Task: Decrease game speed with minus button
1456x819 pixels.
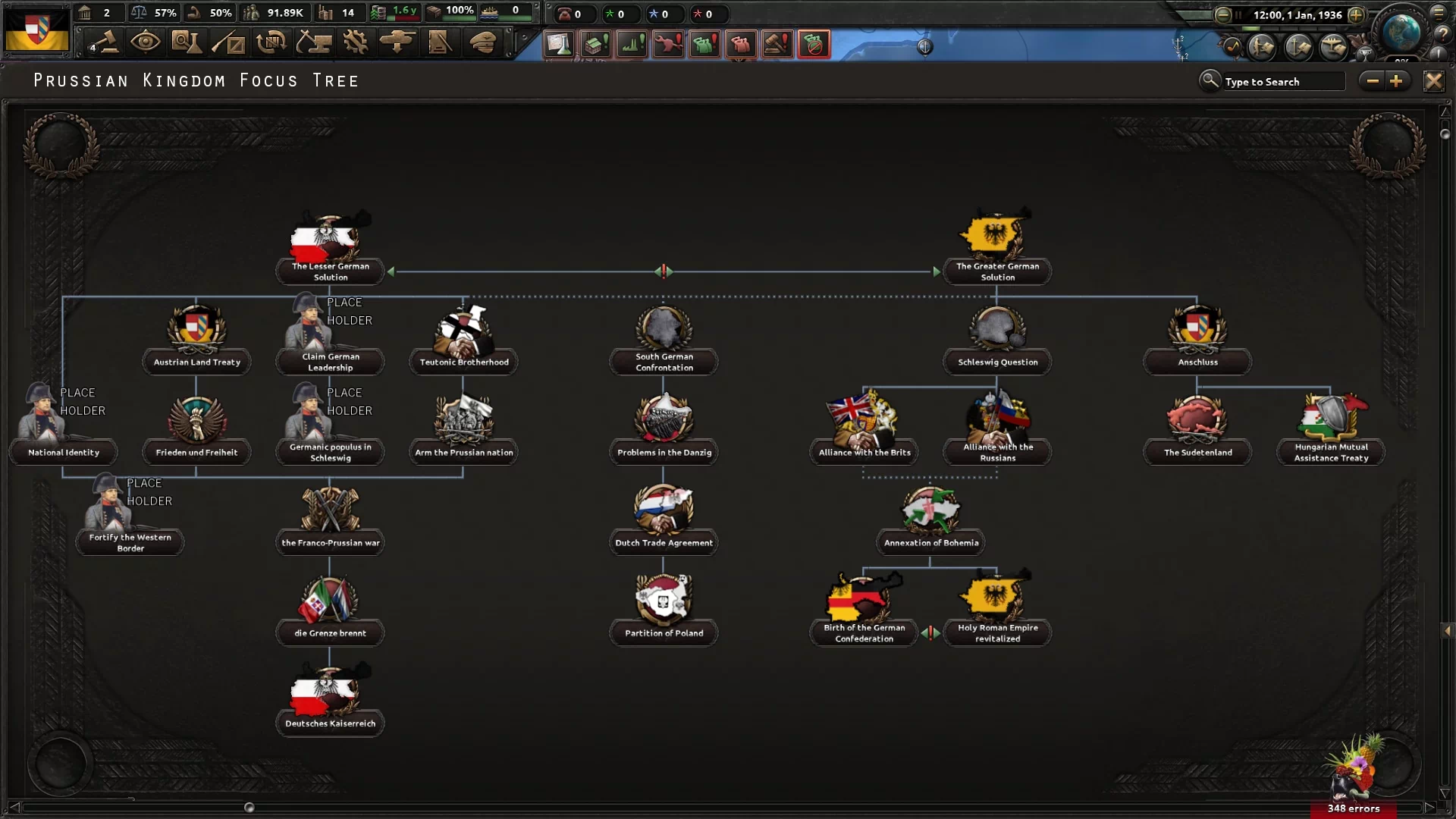Action: pos(1222,14)
